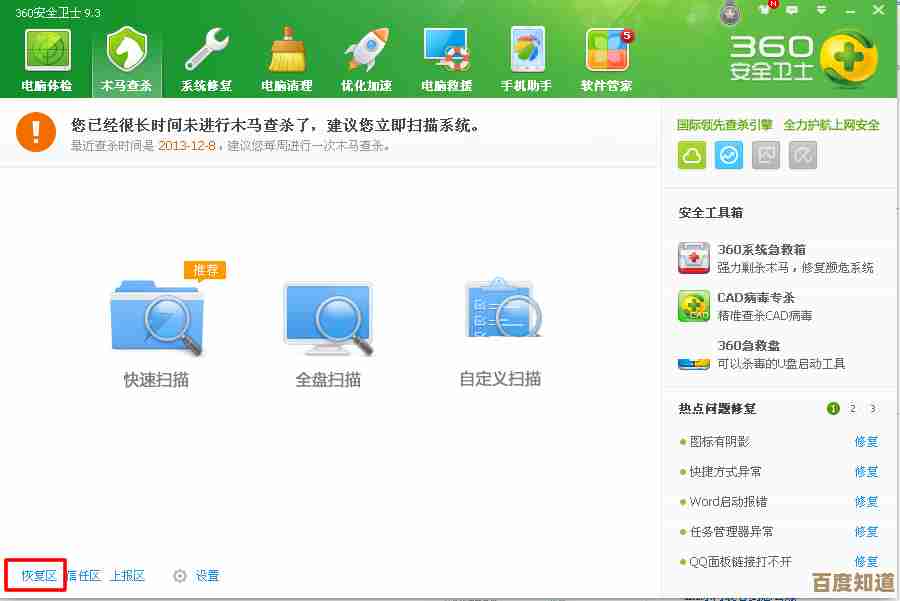The height and width of the screenshot is (601, 900).
Task: Start a 快速扫描 quick scan
Action: point(156,320)
